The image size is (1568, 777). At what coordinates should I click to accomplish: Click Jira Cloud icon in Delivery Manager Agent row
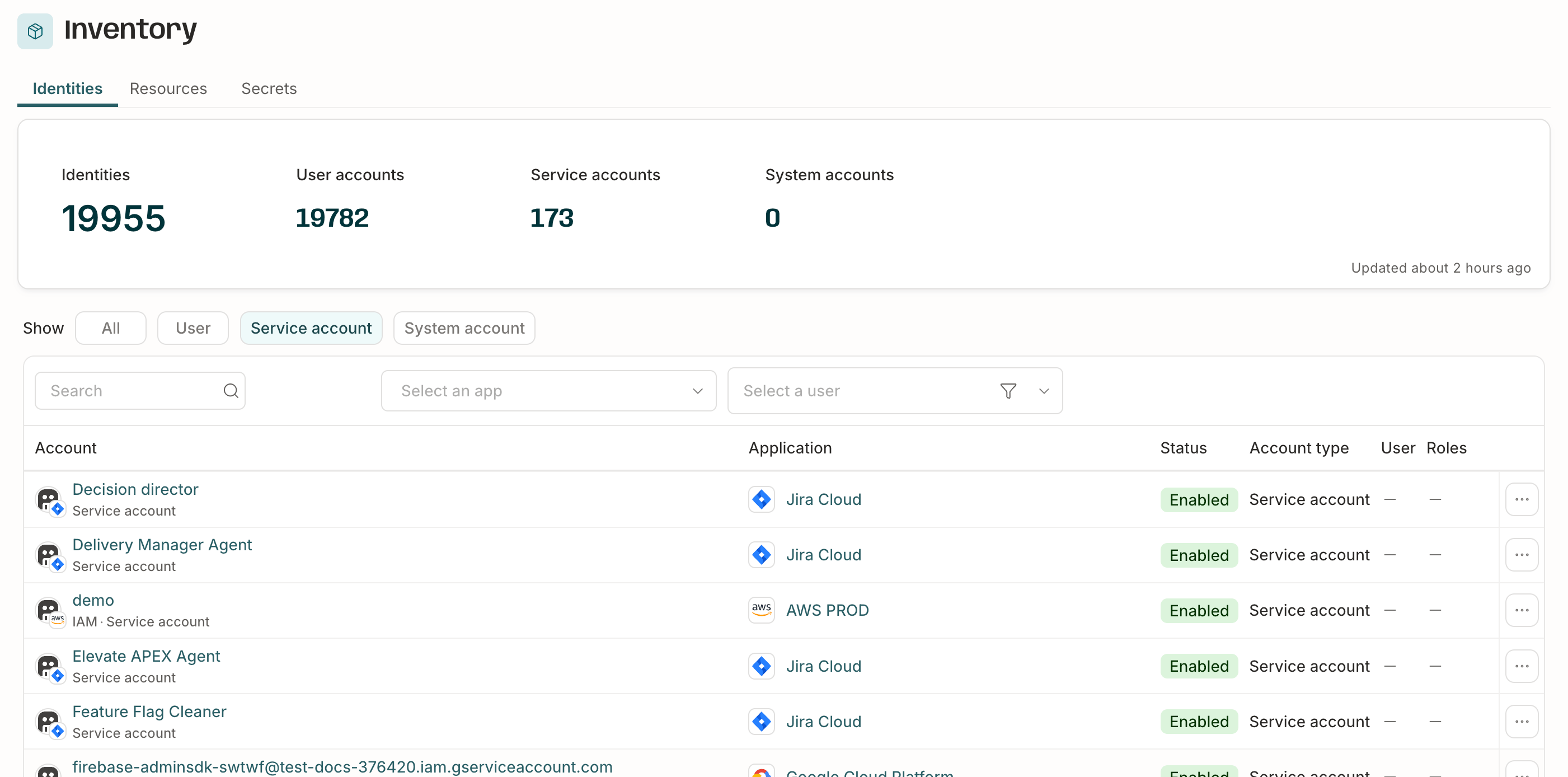(x=761, y=555)
